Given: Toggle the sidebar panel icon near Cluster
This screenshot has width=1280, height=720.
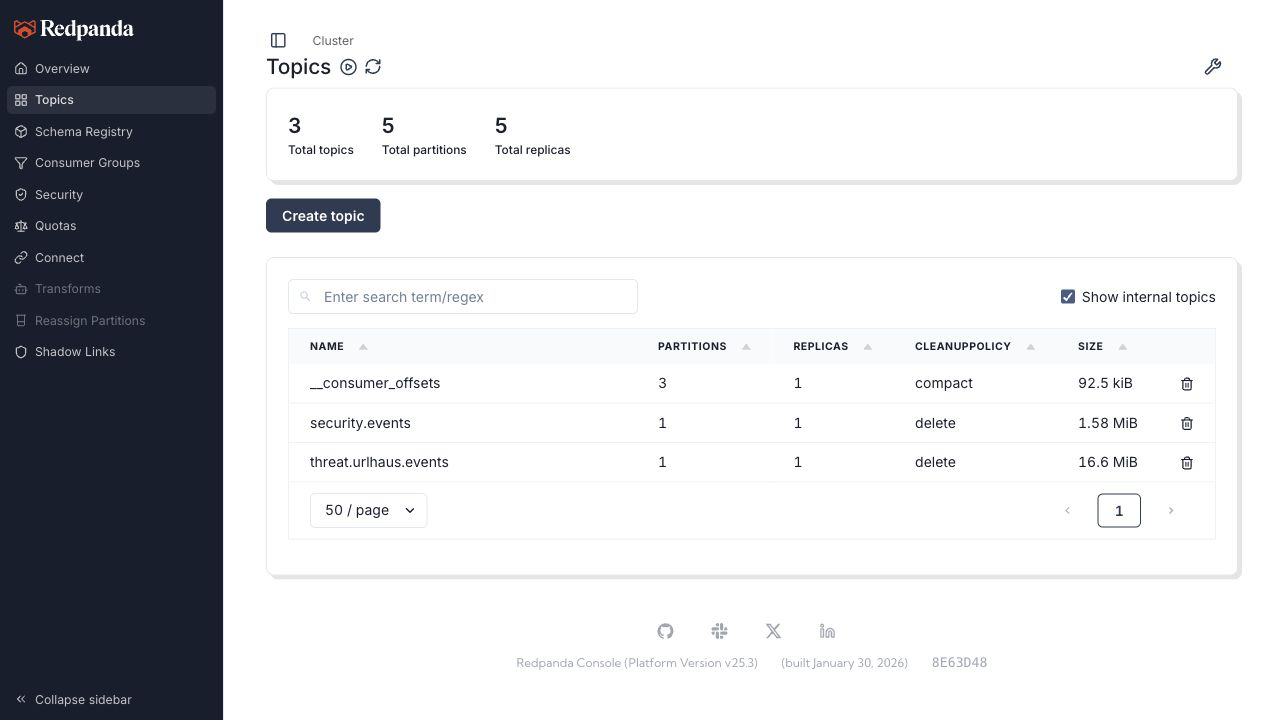Looking at the screenshot, I should [x=278, y=40].
